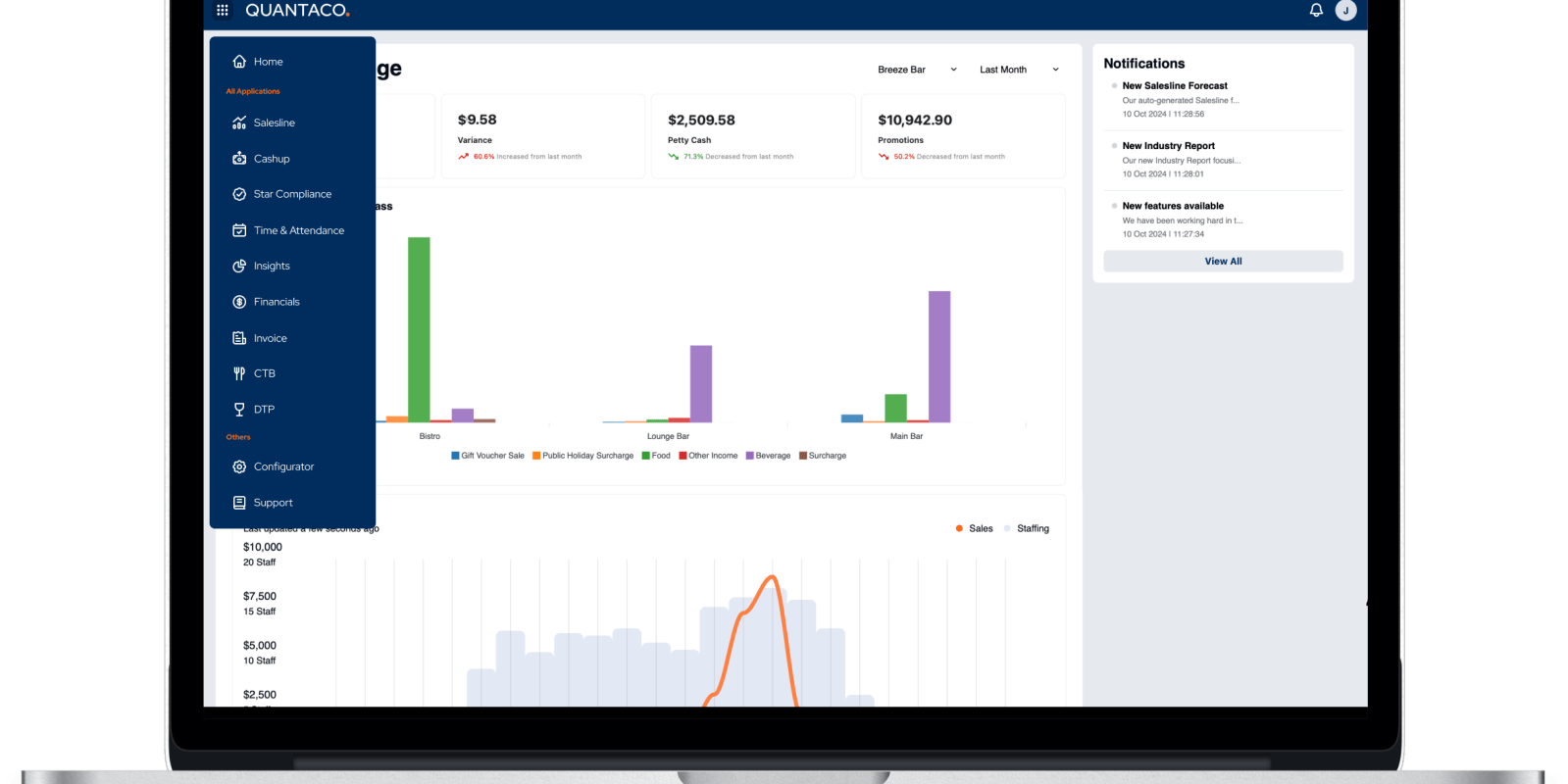
Task: Click the notifications bell icon
Action: click(1316, 10)
